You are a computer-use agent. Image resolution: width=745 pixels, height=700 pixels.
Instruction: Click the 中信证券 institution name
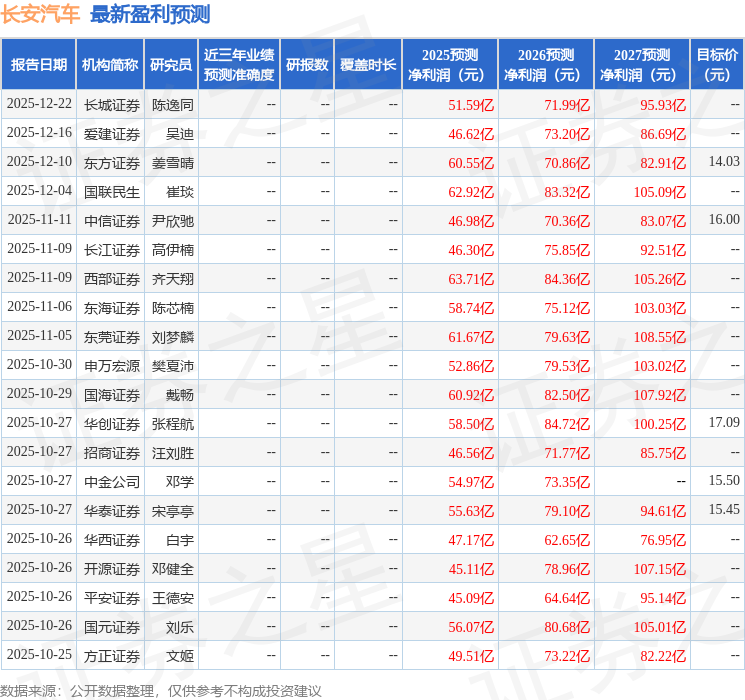112,220
